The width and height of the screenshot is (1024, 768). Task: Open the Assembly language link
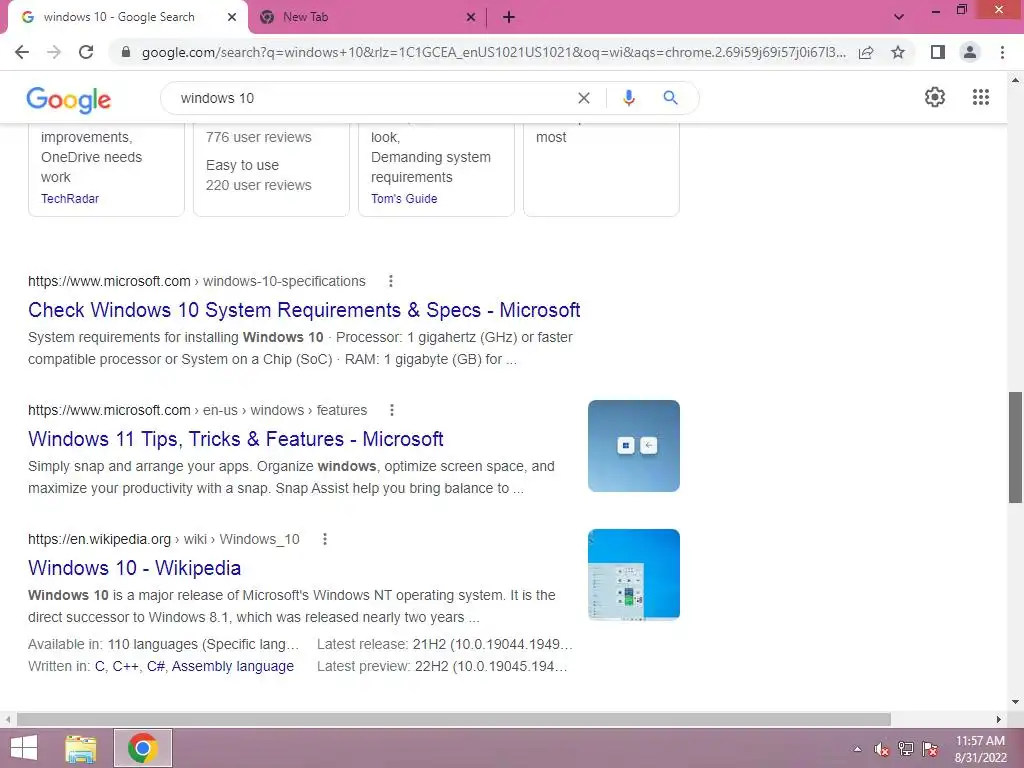[x=232, y=666]
